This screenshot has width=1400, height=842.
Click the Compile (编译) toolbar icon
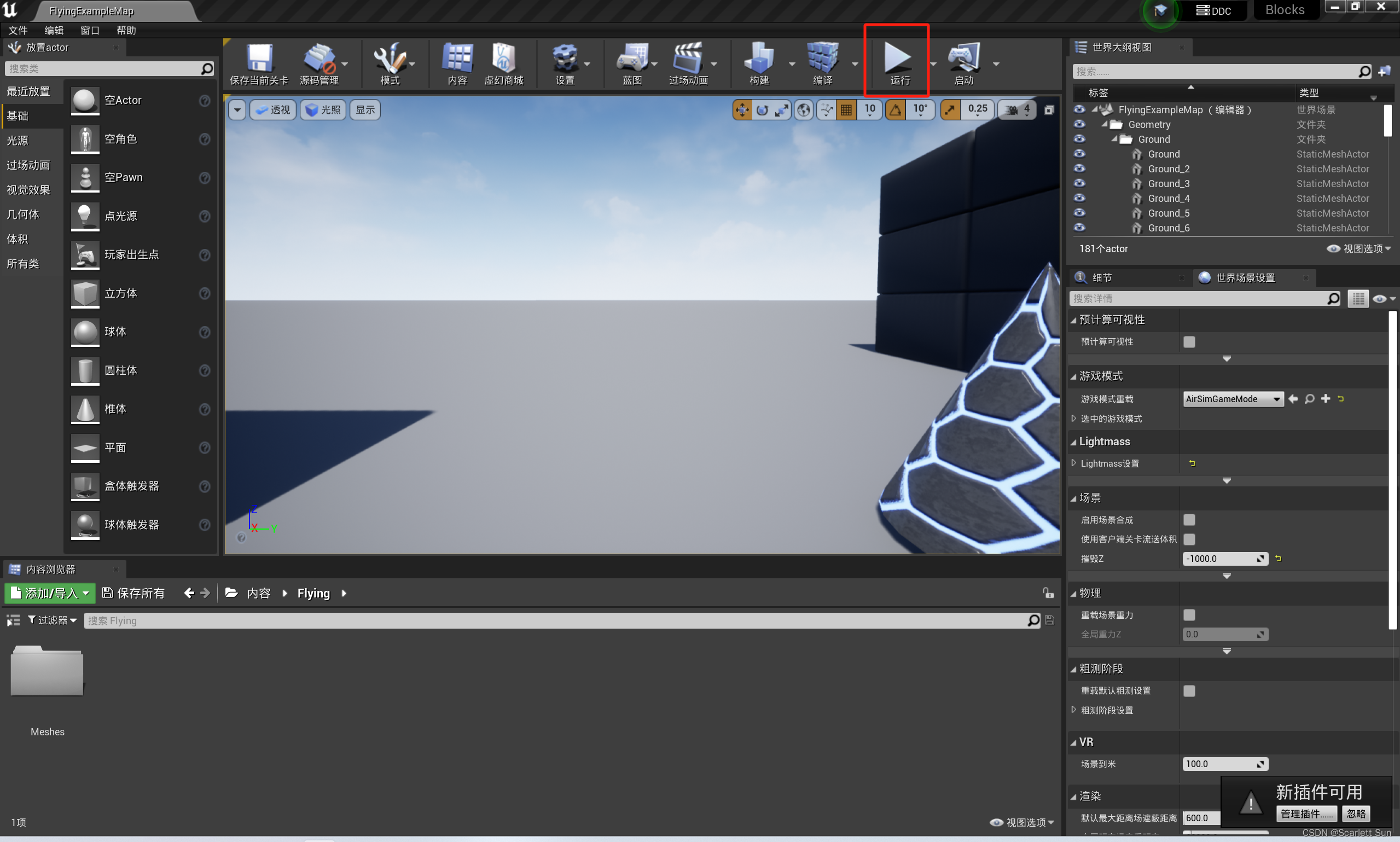click(x=822, y=59)
